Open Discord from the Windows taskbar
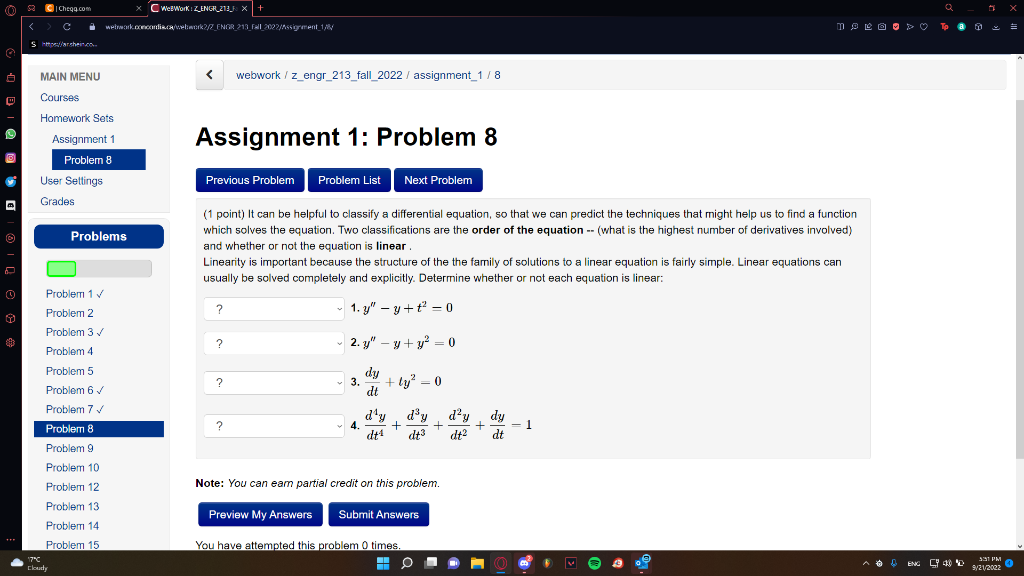The width and height of the screenshot is (1024, 576). pos(525,563)
